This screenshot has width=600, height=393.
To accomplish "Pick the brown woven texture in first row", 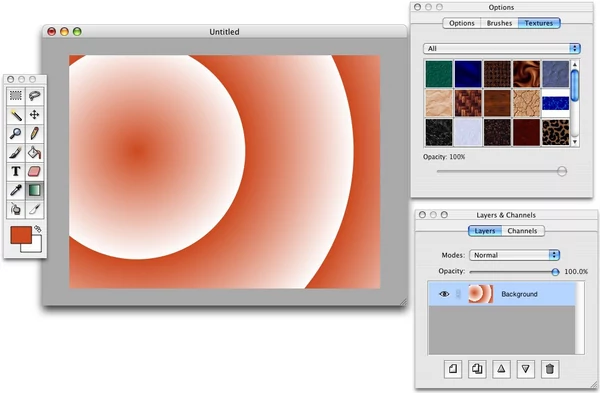I will point(497,74).
